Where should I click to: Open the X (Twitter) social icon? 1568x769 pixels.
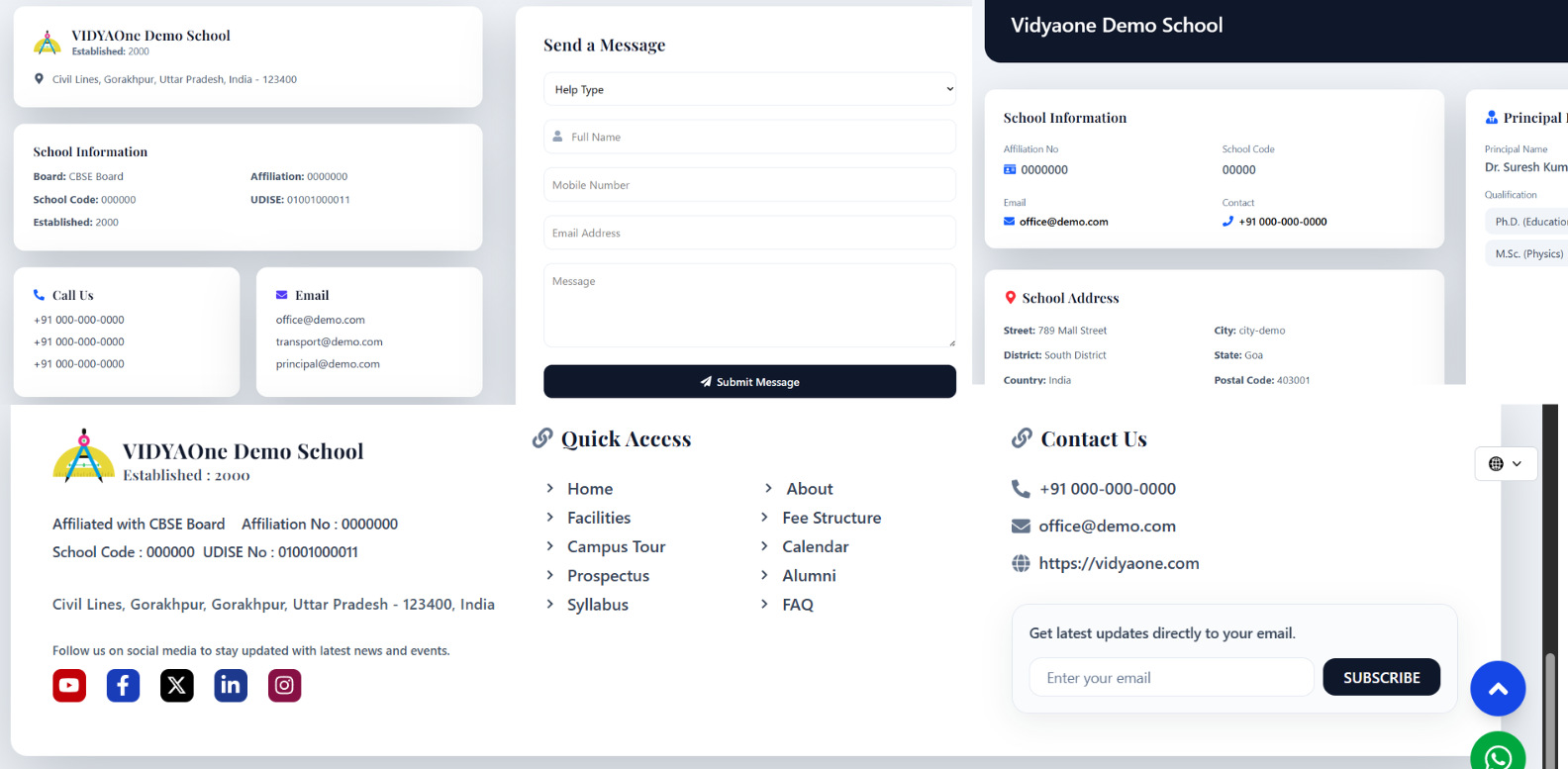(x=177, y=685)
